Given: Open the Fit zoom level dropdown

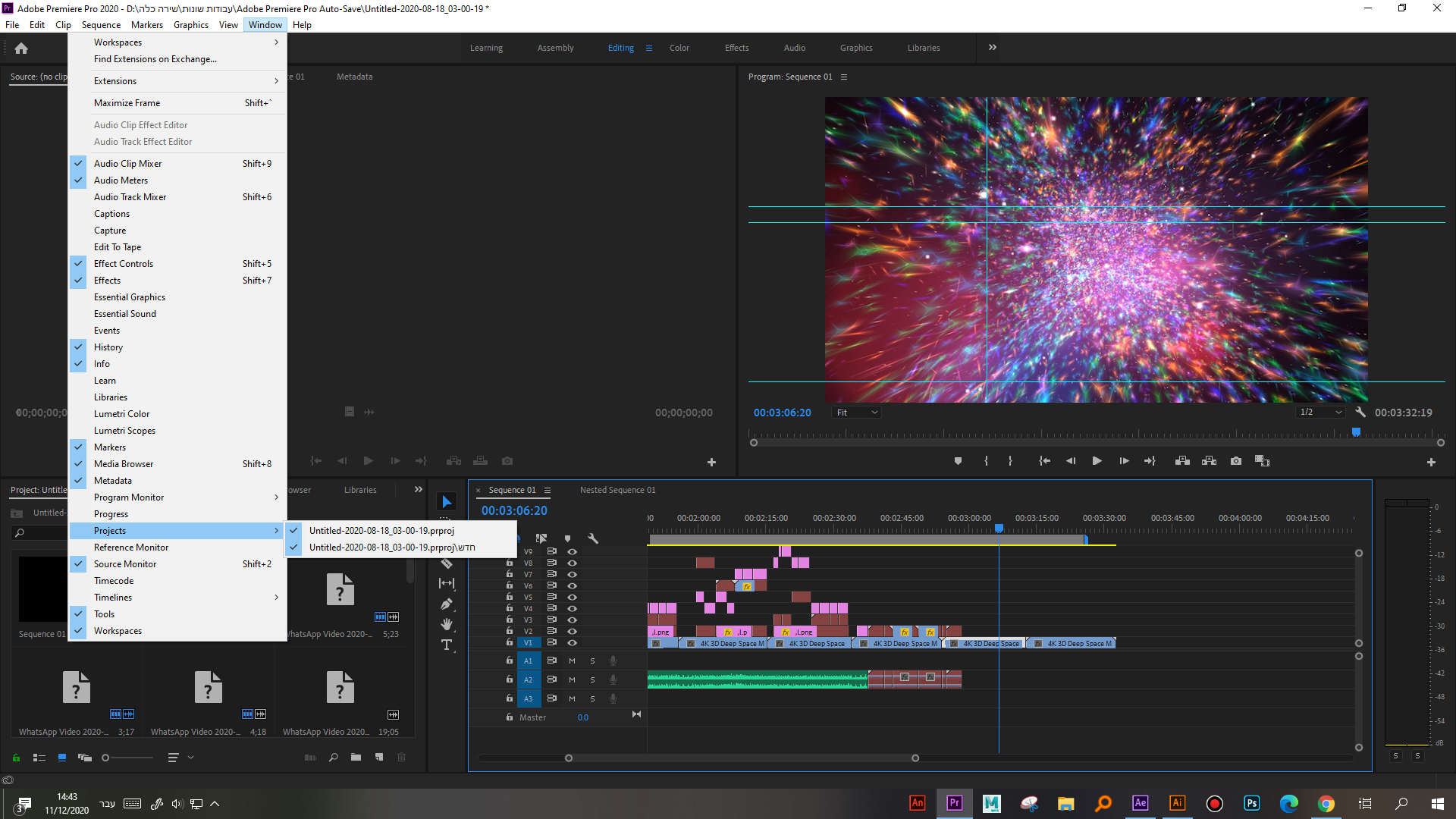Looking at the screenshot, I should tap(856, 413).
